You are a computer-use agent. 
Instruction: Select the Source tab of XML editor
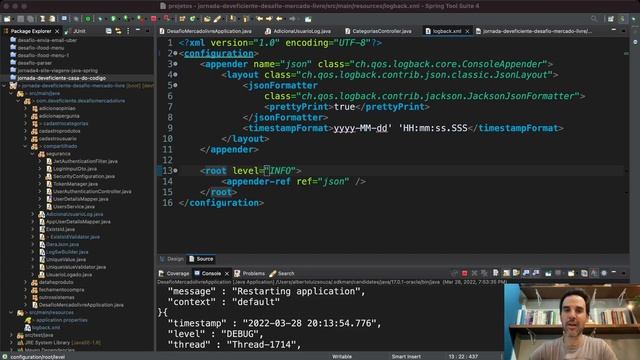pos(201,259)
